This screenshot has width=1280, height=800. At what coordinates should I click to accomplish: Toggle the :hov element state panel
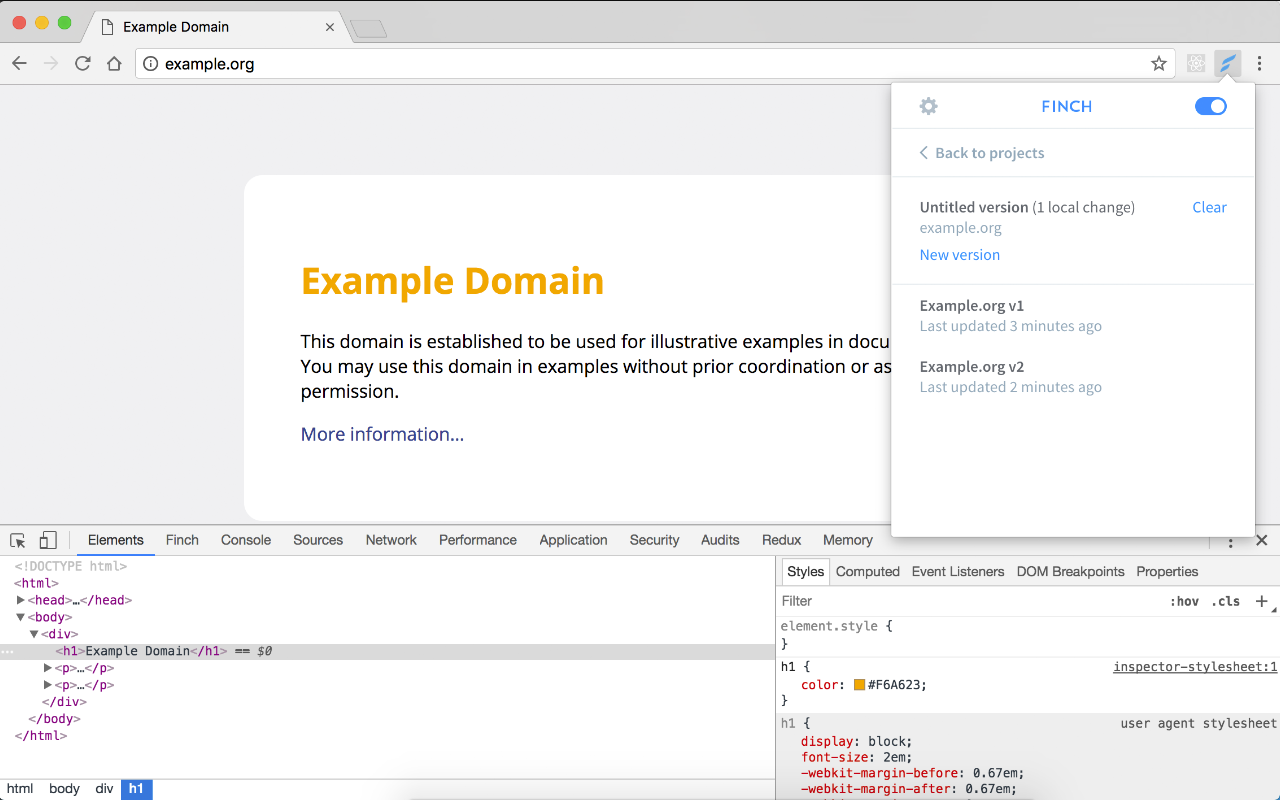tap(1184, 601)
